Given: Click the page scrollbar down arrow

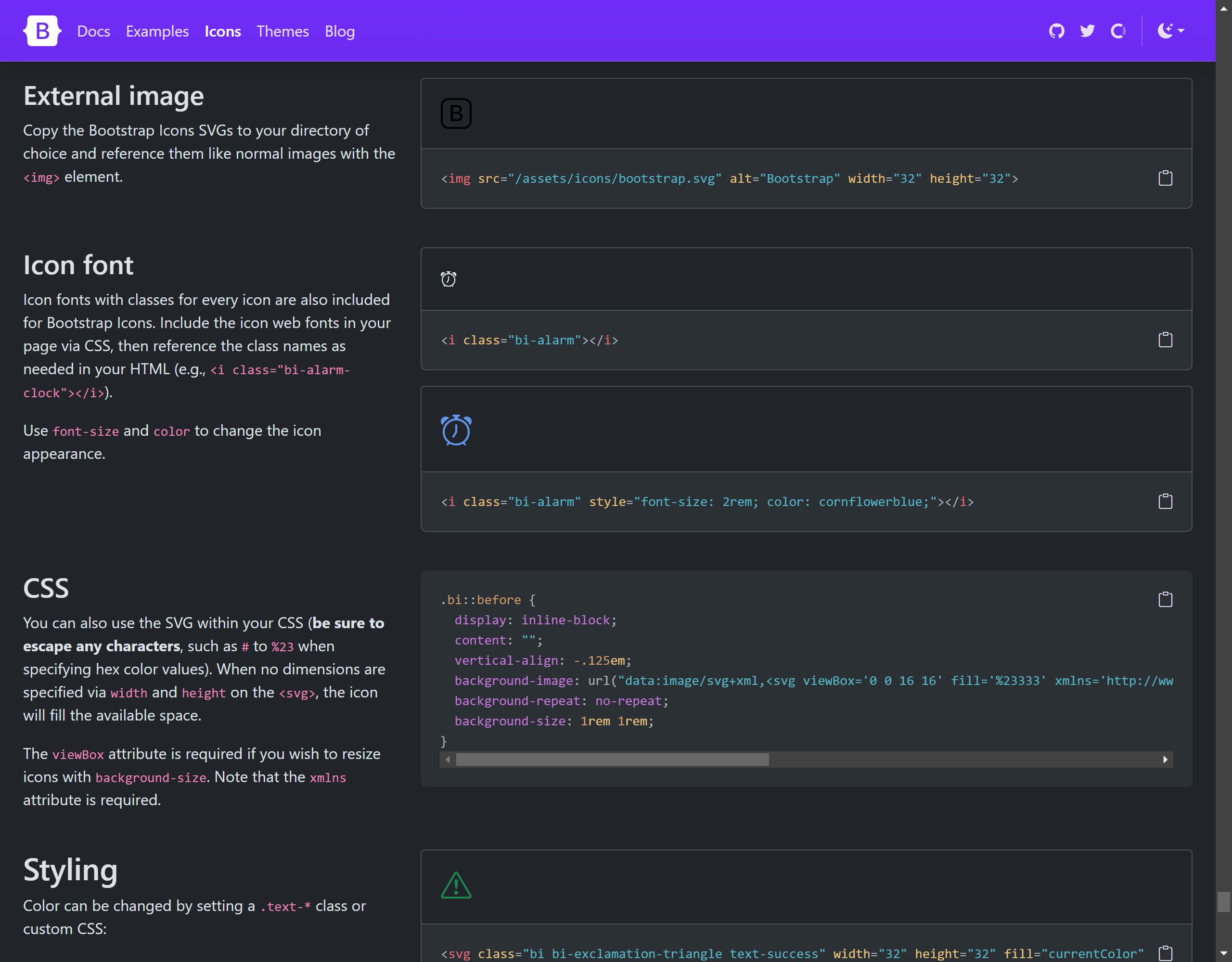Looking at the screenshot, I should tap(1223, 953).
